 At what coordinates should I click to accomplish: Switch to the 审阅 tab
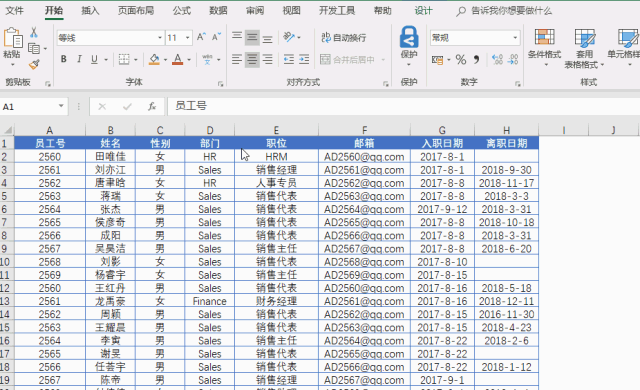click(255, 11)
